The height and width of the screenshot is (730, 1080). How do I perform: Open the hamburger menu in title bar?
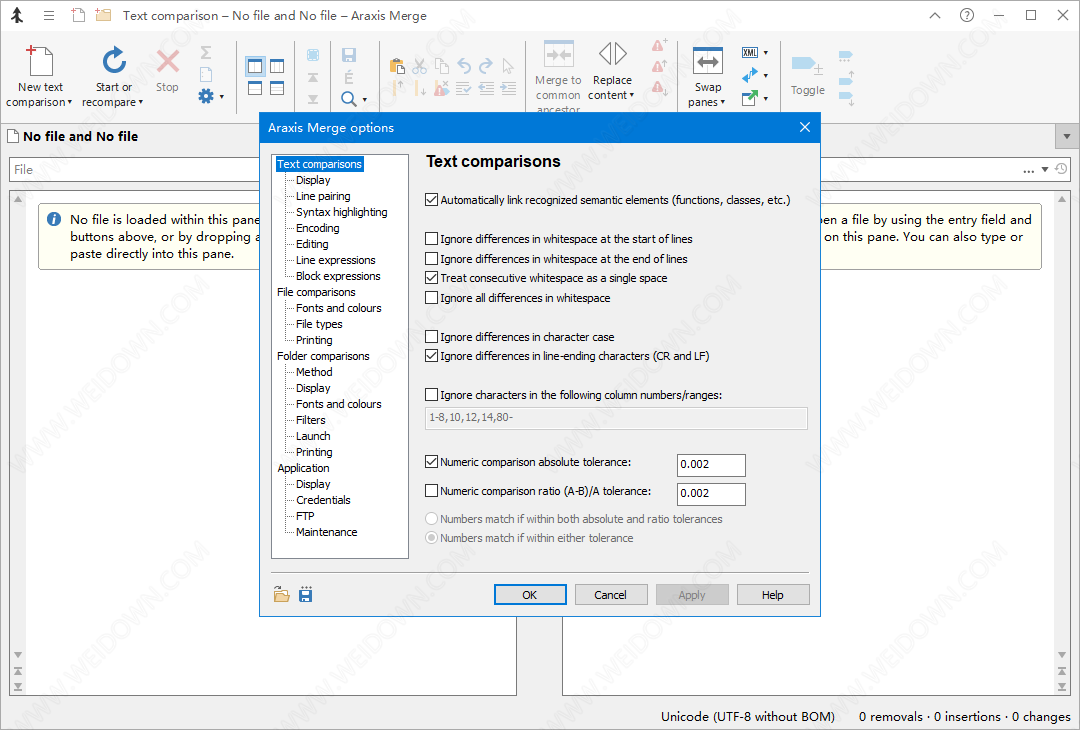tap(49, 15)
